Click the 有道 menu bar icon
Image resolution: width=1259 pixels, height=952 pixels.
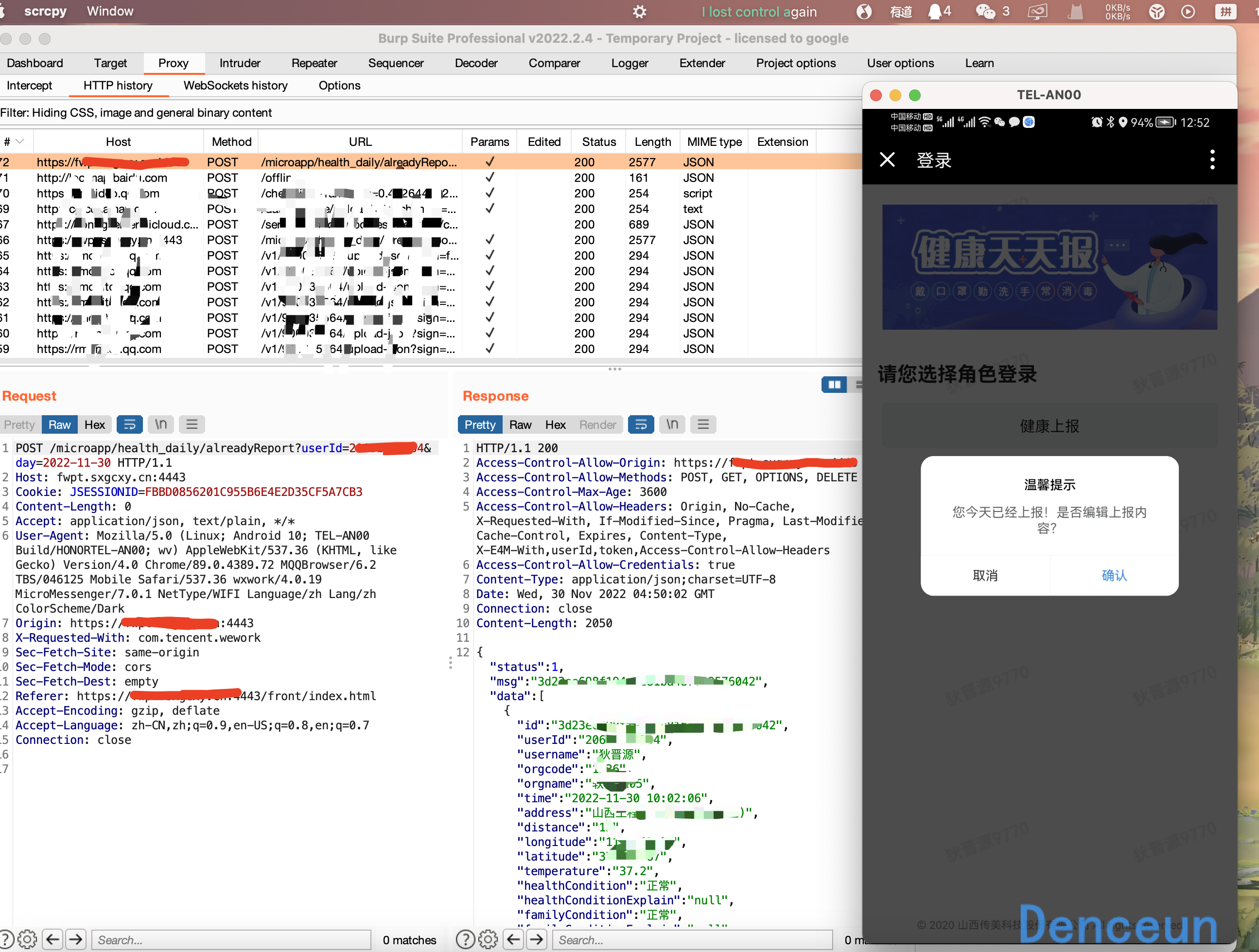pos(900,12)
